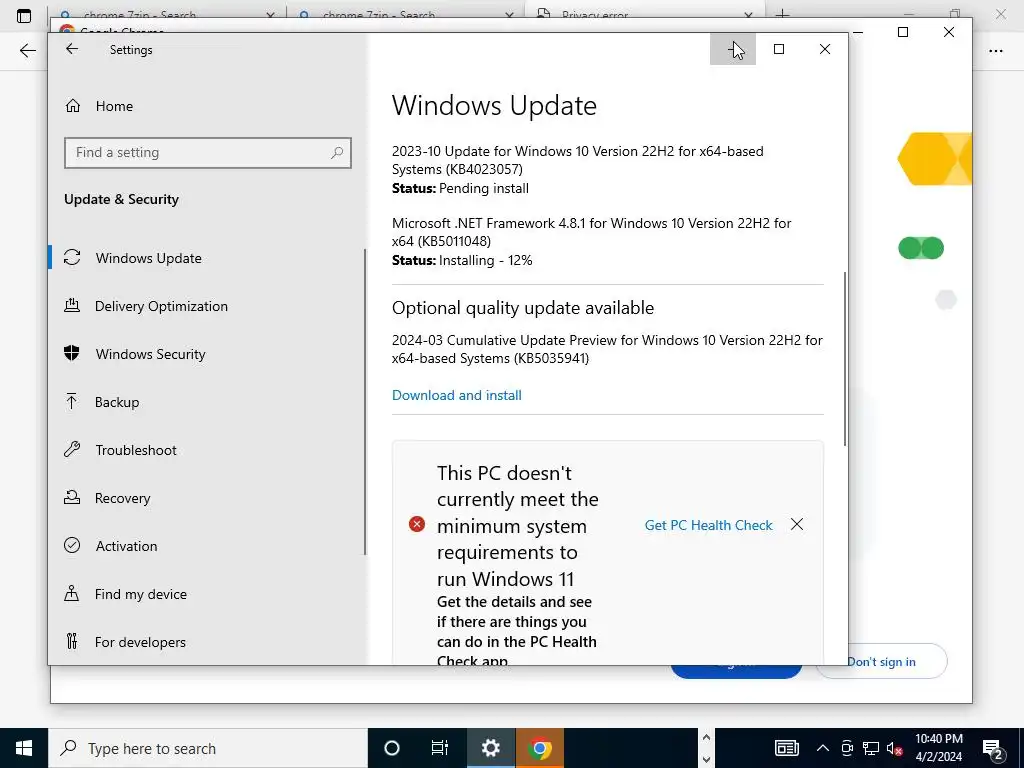The height and width of the screenshot is (768, 1024).
Task: Open the browser three-dot menu
Action: pos(995,51)
